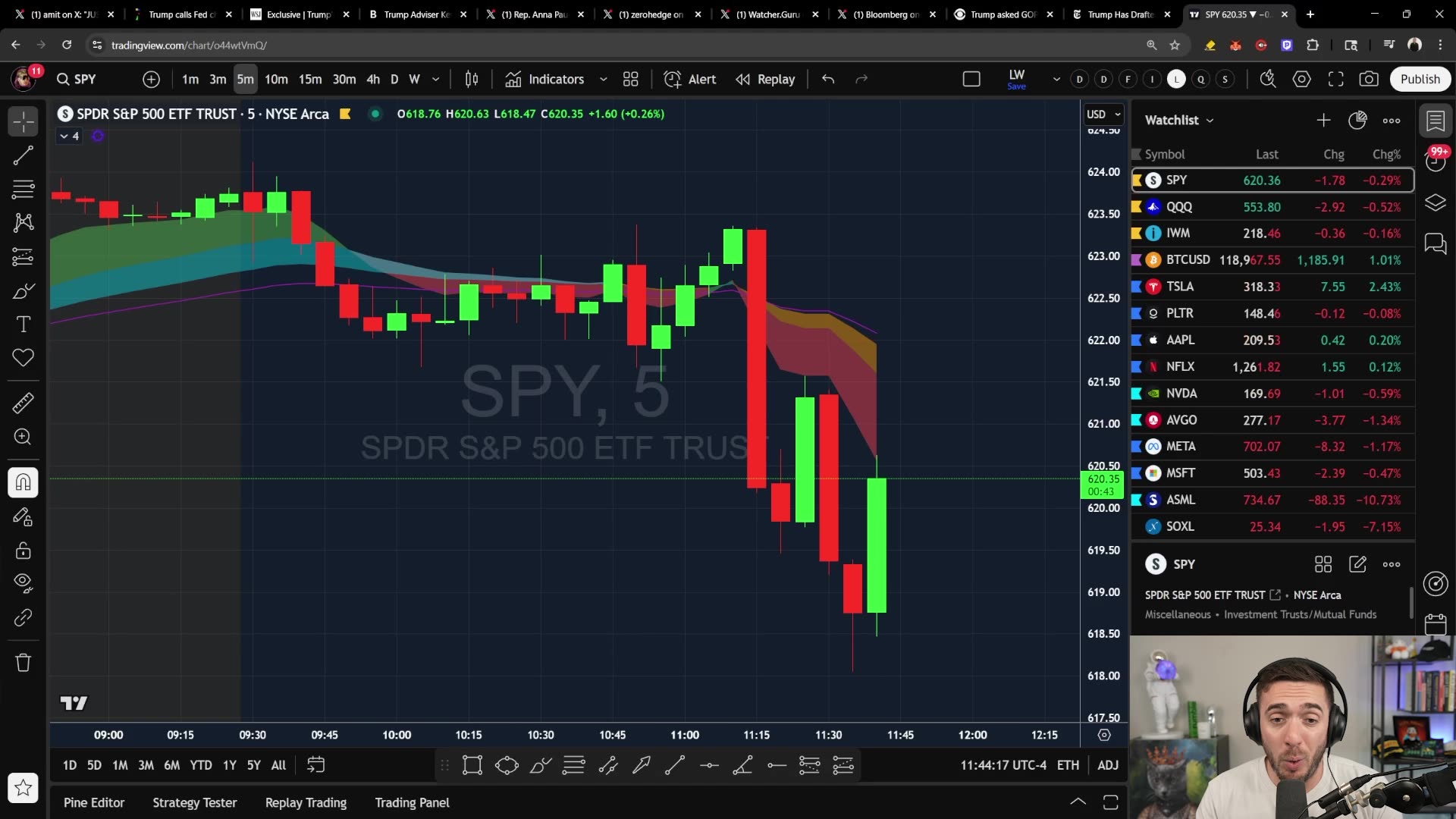Open chart settings gear icon
This screenshot has width=1456, height=819.
pyautogui.click(x=1302, y=79)
